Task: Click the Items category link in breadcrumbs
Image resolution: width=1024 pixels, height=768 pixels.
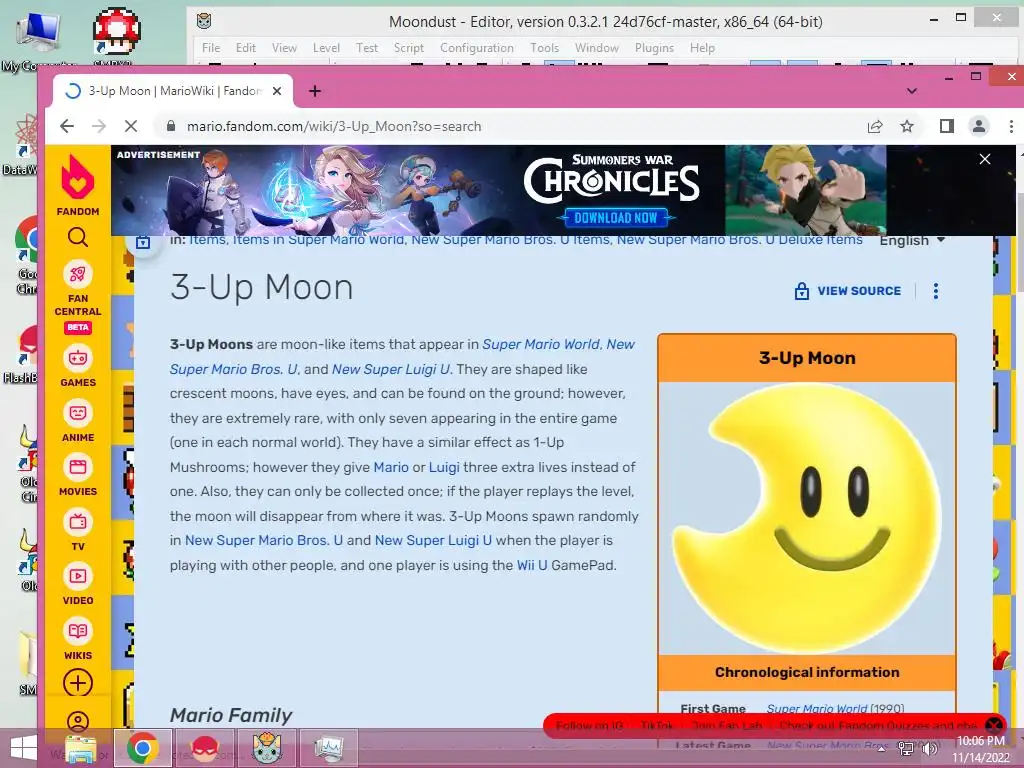Action: (208, 240)
